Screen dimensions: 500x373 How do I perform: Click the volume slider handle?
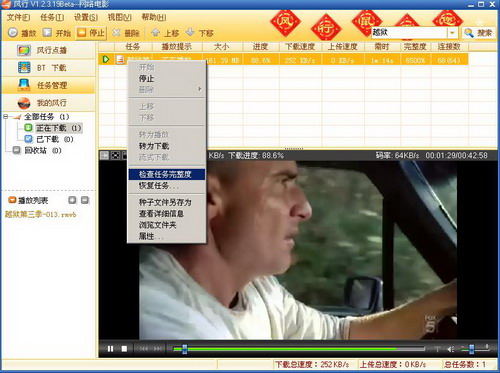[x=471, y=349]
